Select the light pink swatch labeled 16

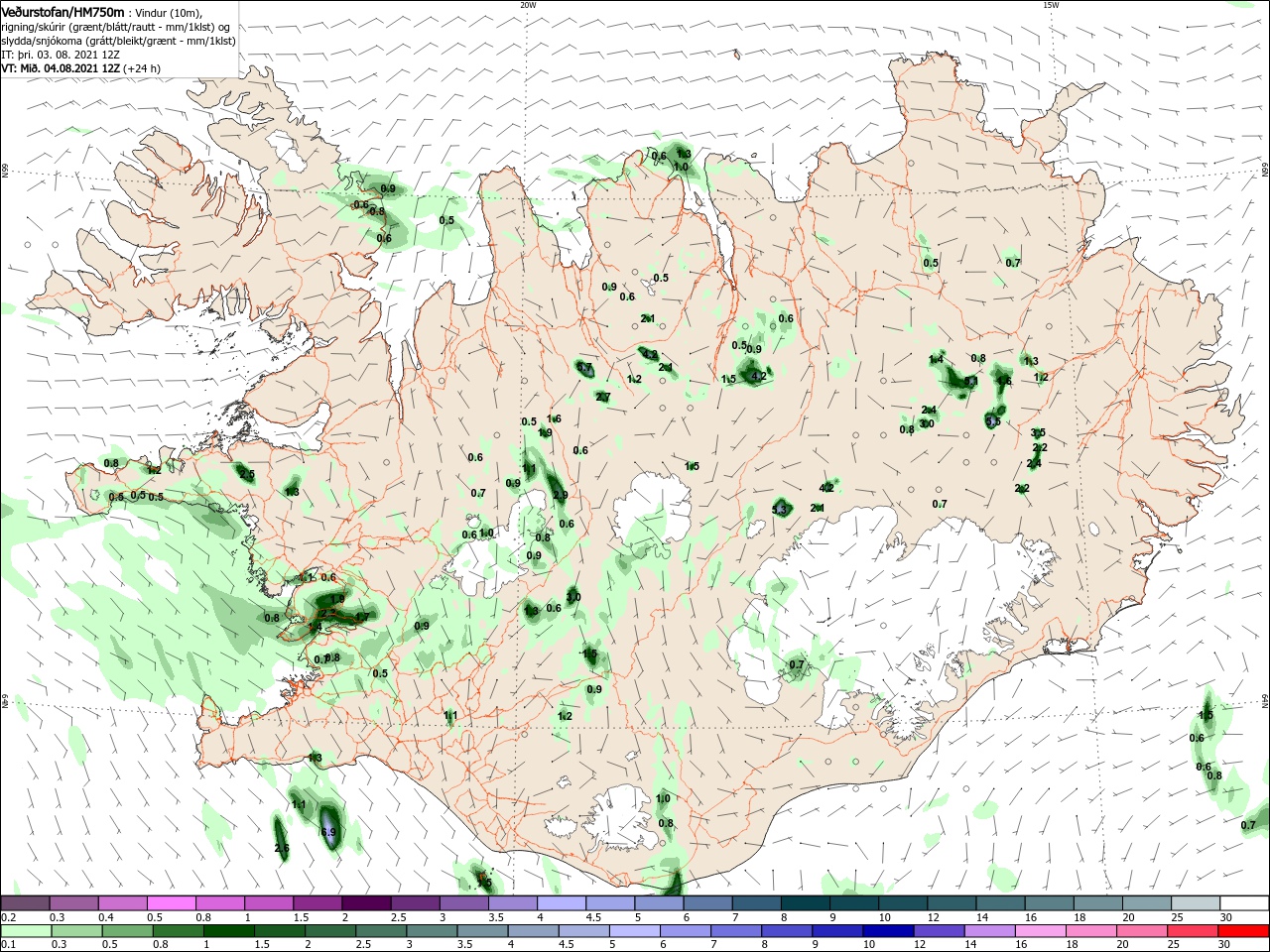(1041, 931)
